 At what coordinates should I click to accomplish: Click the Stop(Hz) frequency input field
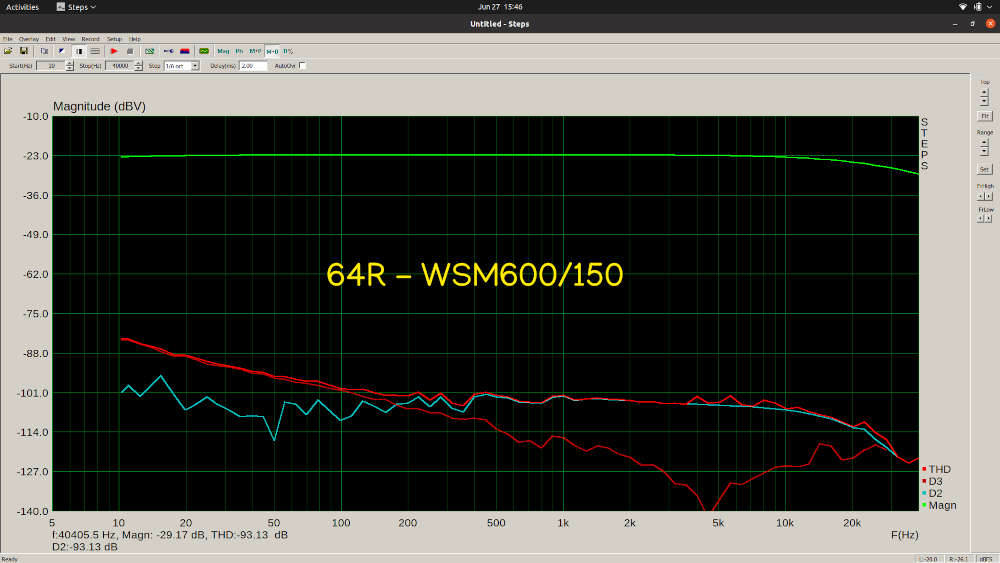pos(119,66)
